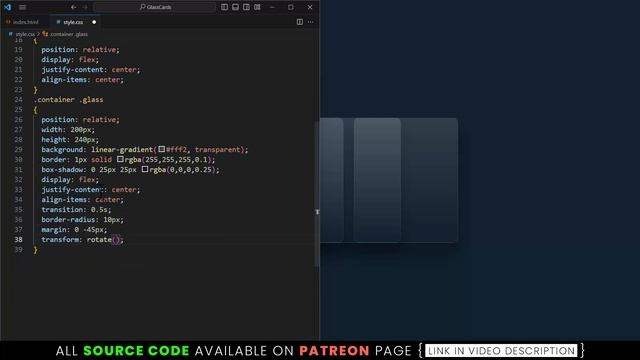Screen dimensions: 640x360
Task: Split the editor to the right
Action: (300, 22)
